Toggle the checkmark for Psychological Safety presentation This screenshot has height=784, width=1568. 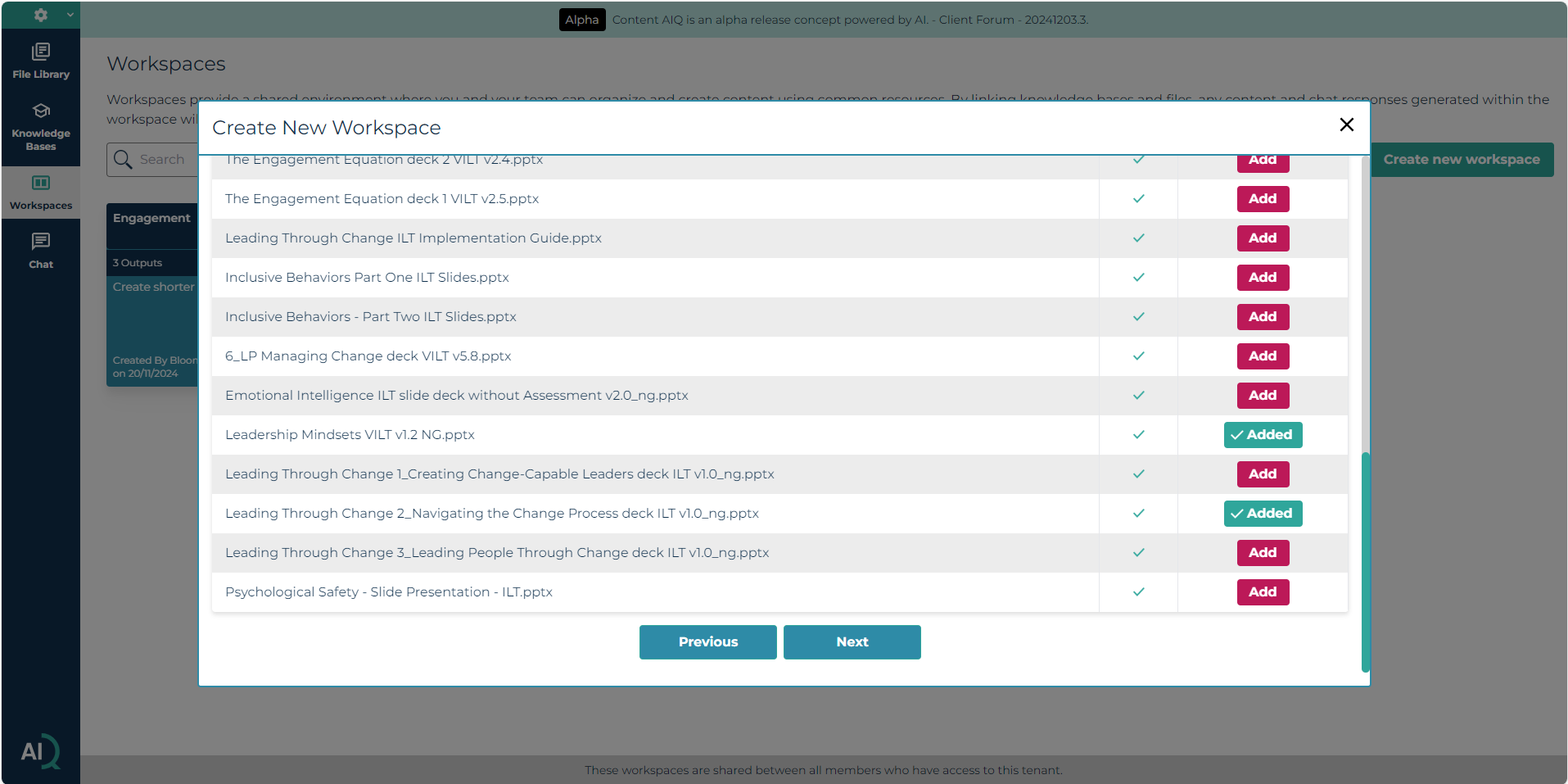(1137, 591)
